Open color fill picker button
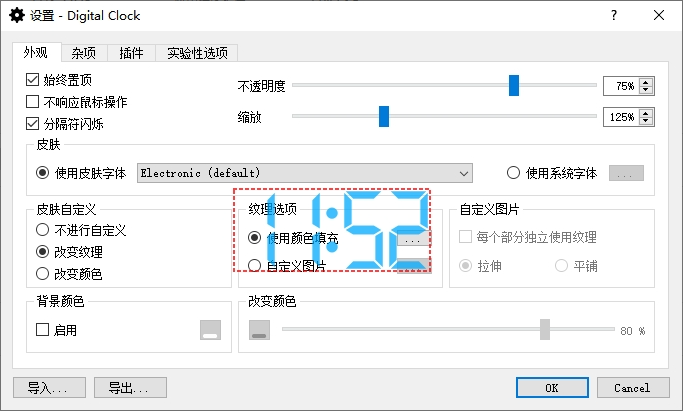The width and height of the screenshot is (683, 411). click(x=413, y=239)
